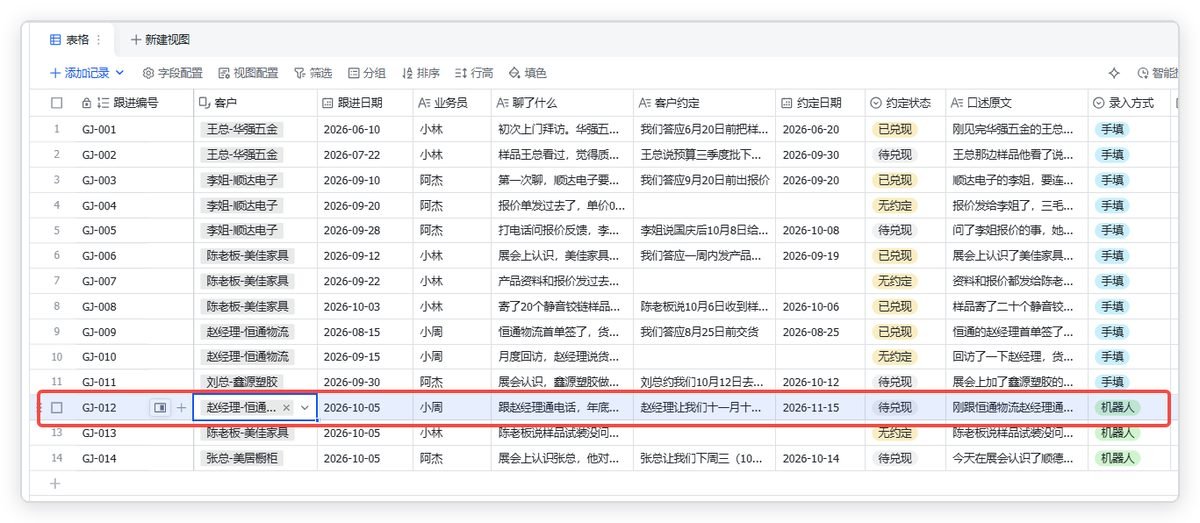The image size is (1200, 523).
Task: Click the 聊了什么 column header
Action: (562, 102)
